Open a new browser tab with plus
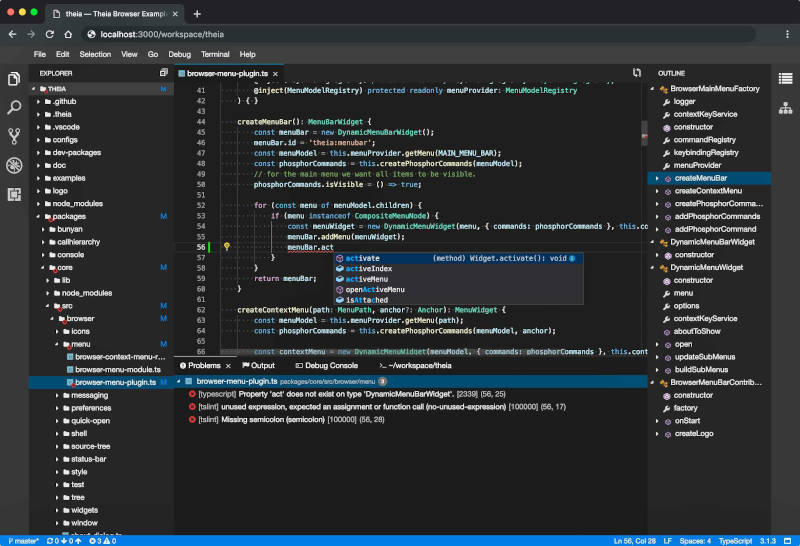Image resolution: width=800 pixels, height=546 pixels. [197, 14]
